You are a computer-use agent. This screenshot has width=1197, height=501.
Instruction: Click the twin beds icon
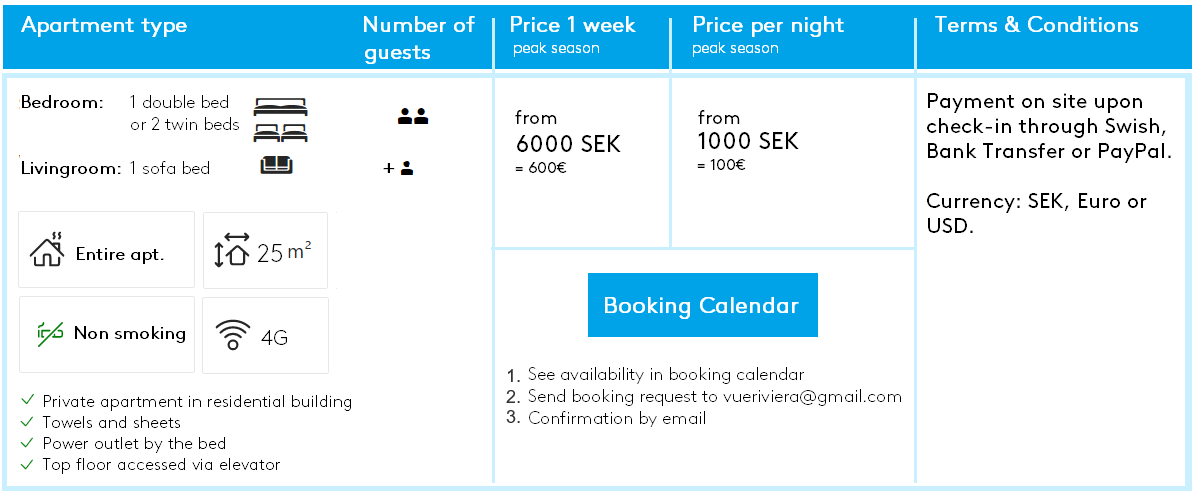coord(280,133)
